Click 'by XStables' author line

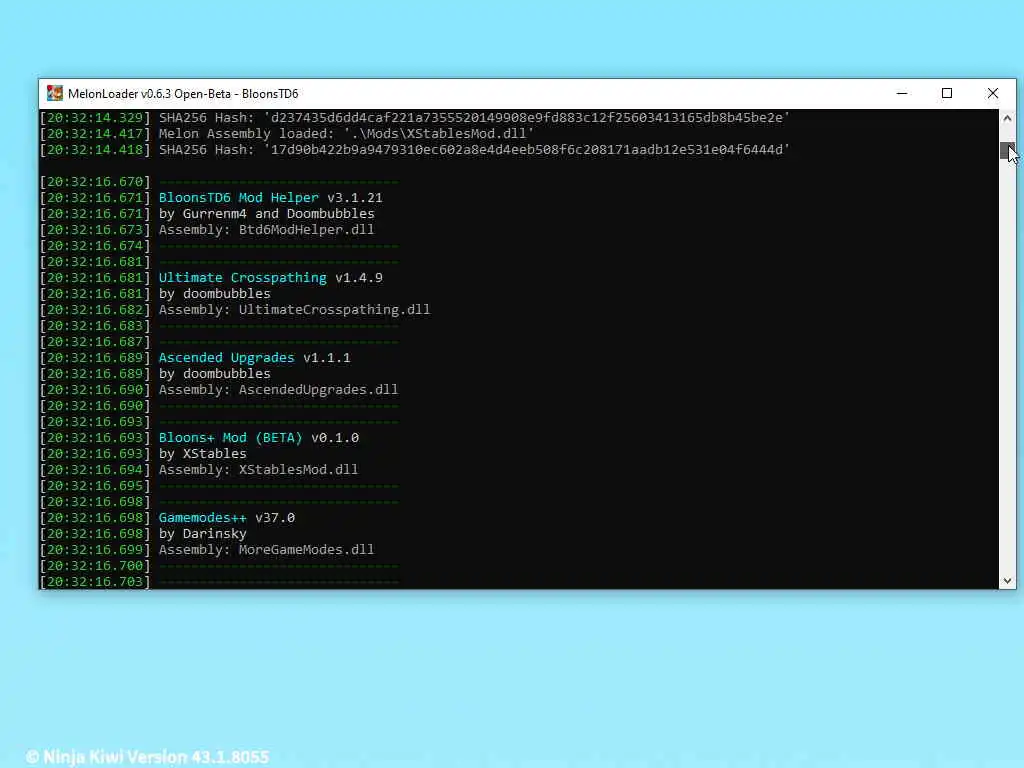click(202, 454)
